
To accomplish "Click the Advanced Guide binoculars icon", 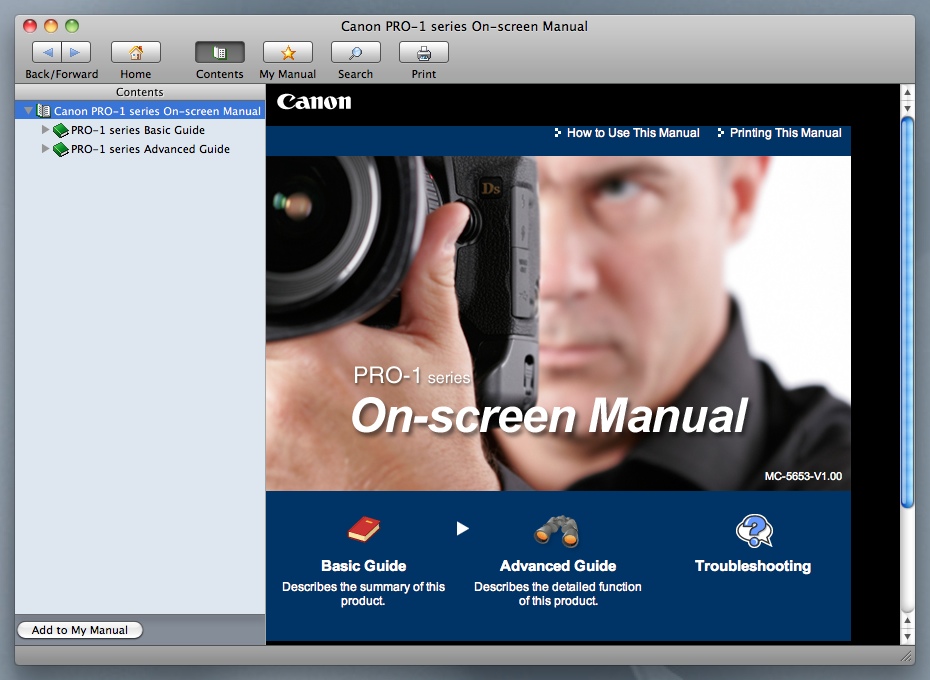I will click(x=557, y=530).
